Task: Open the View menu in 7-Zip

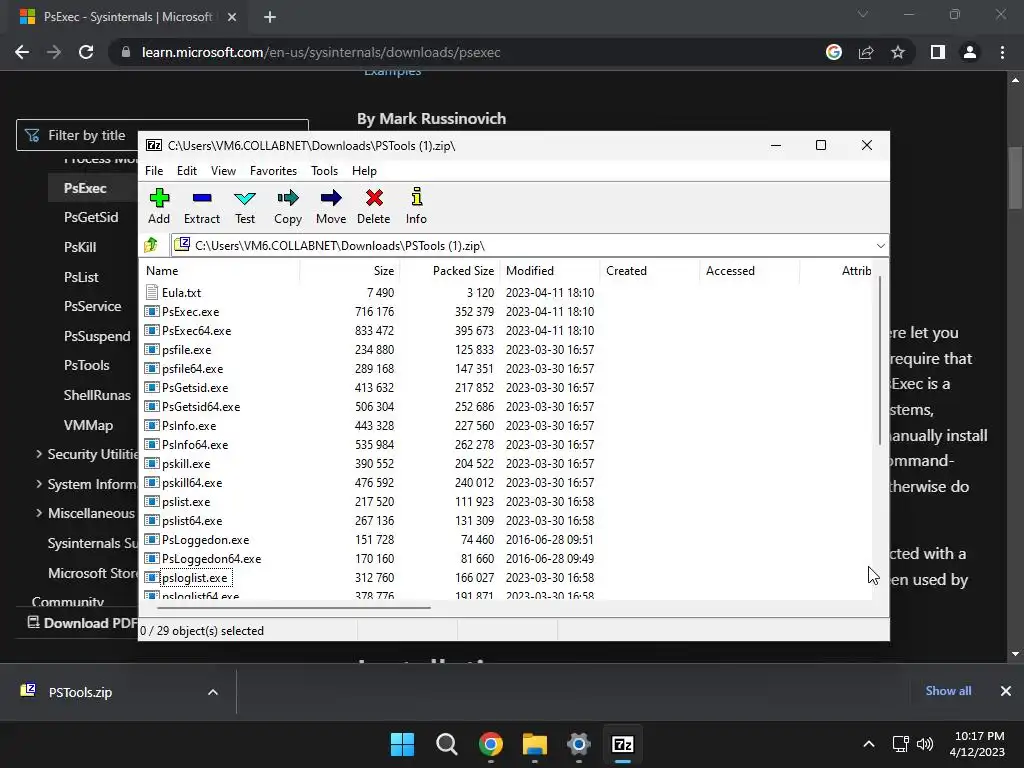Action: click(223, 170)
